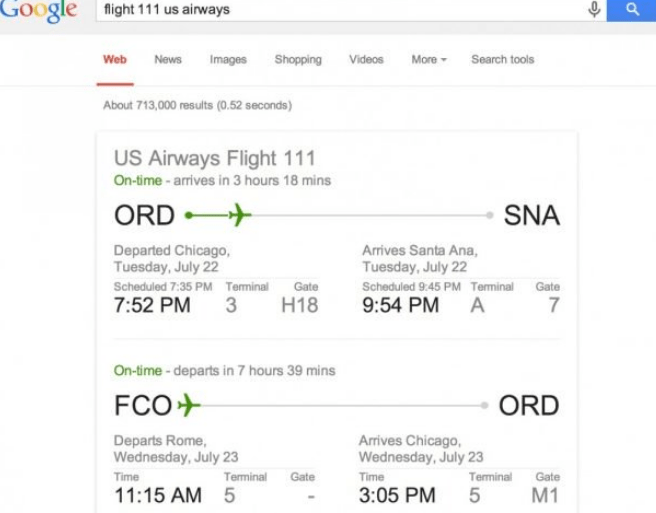Click the voice search microphone icon
The image size is (656, 513).
coord(594,10)
